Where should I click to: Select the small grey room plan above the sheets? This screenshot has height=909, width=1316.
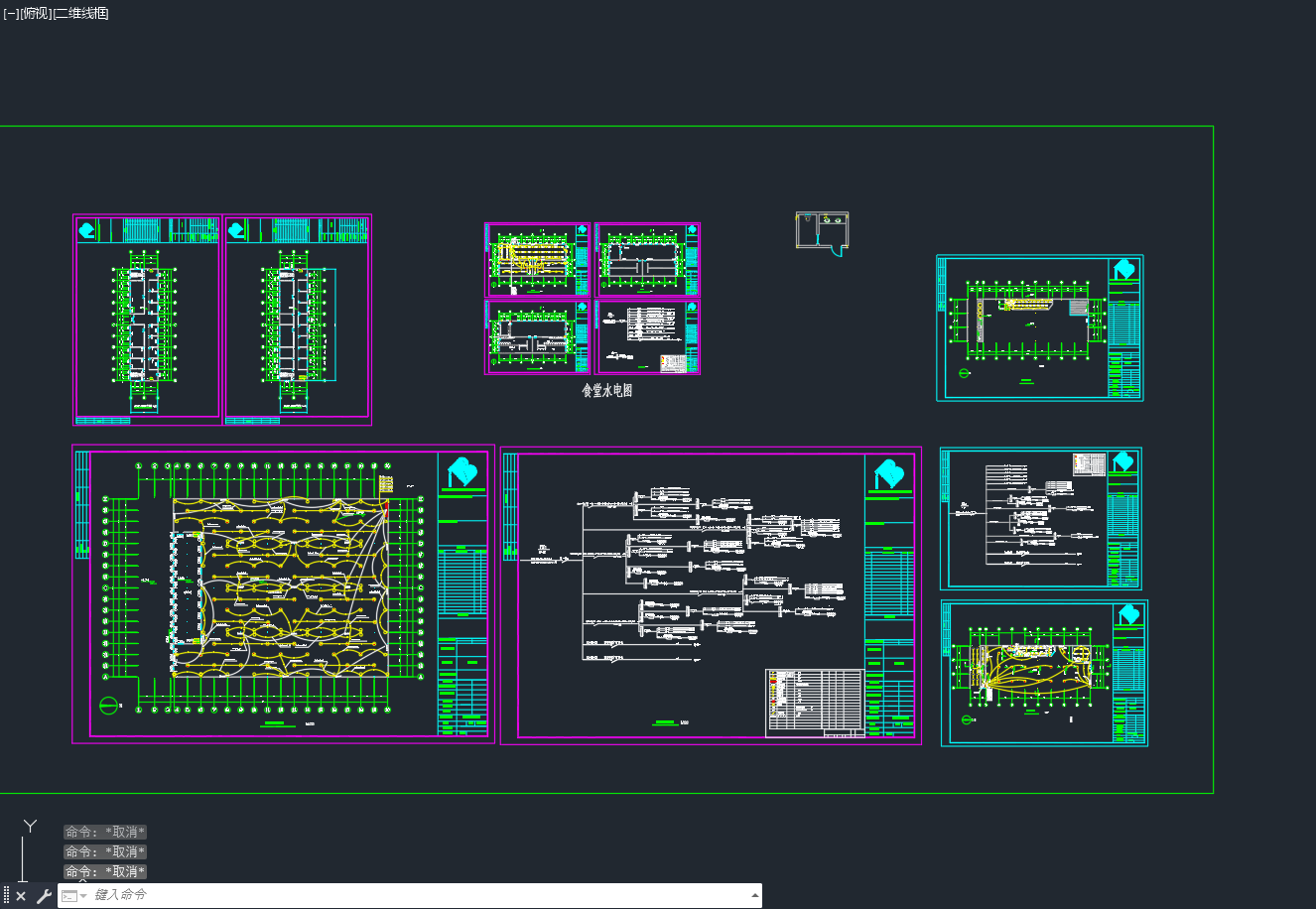click(x=823, y=232)
